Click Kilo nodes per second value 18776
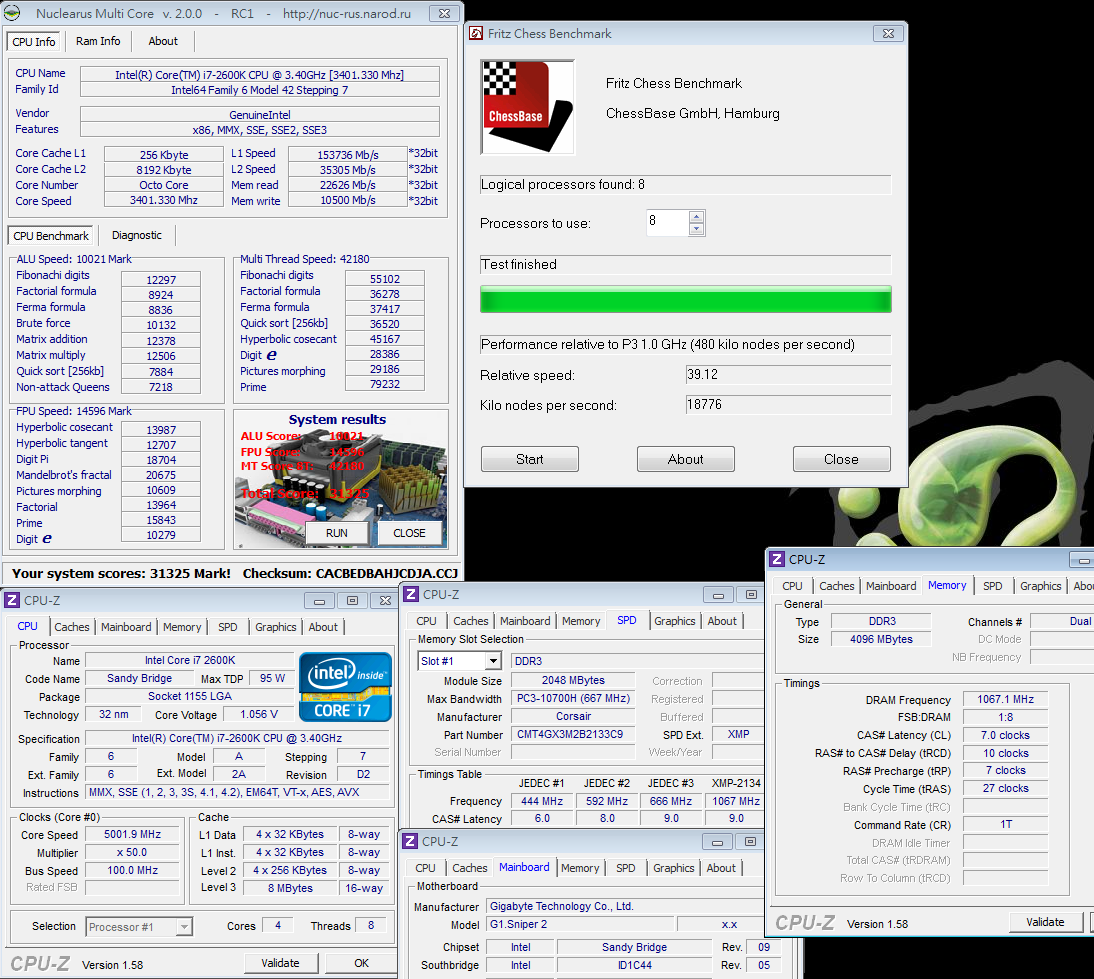The height and width of the screenshot is (979, 1094). (788, 405)
